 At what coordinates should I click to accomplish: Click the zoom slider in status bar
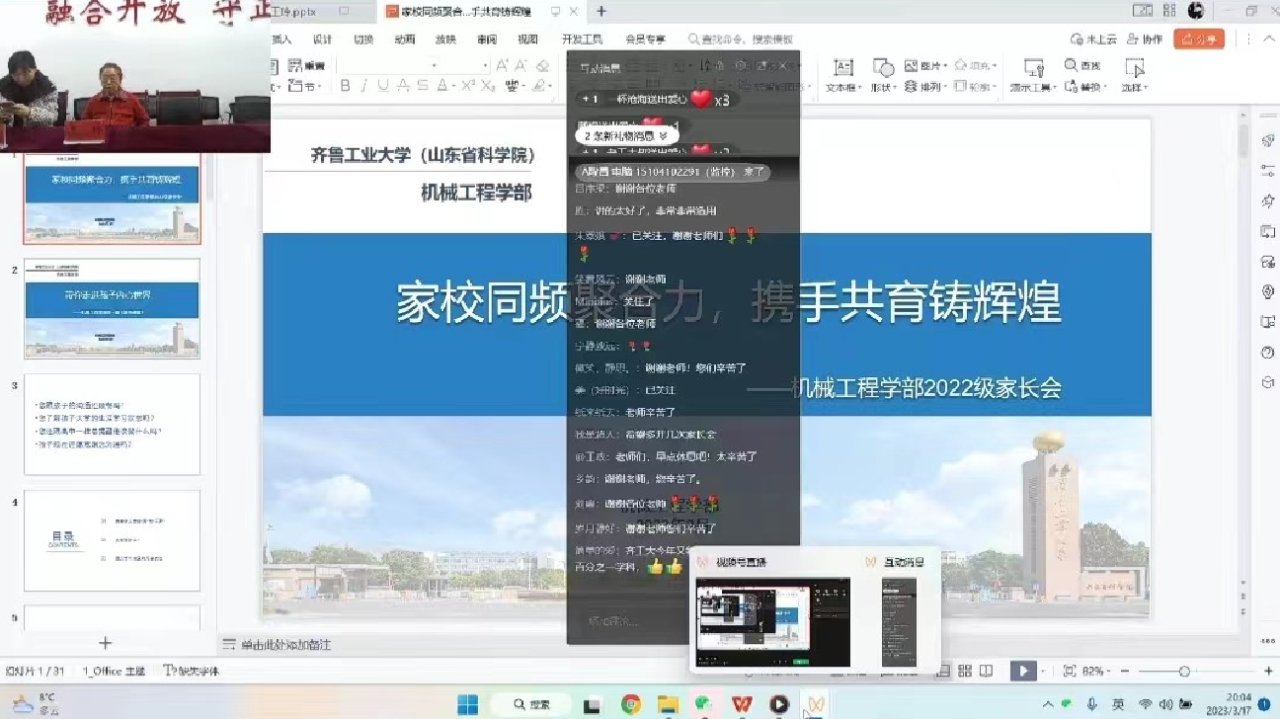tap(1185, 671)
